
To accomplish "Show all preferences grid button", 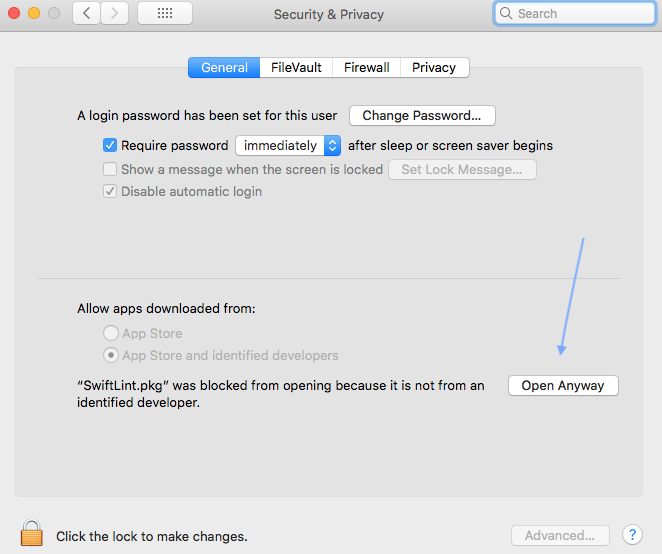I will point(165,14).
